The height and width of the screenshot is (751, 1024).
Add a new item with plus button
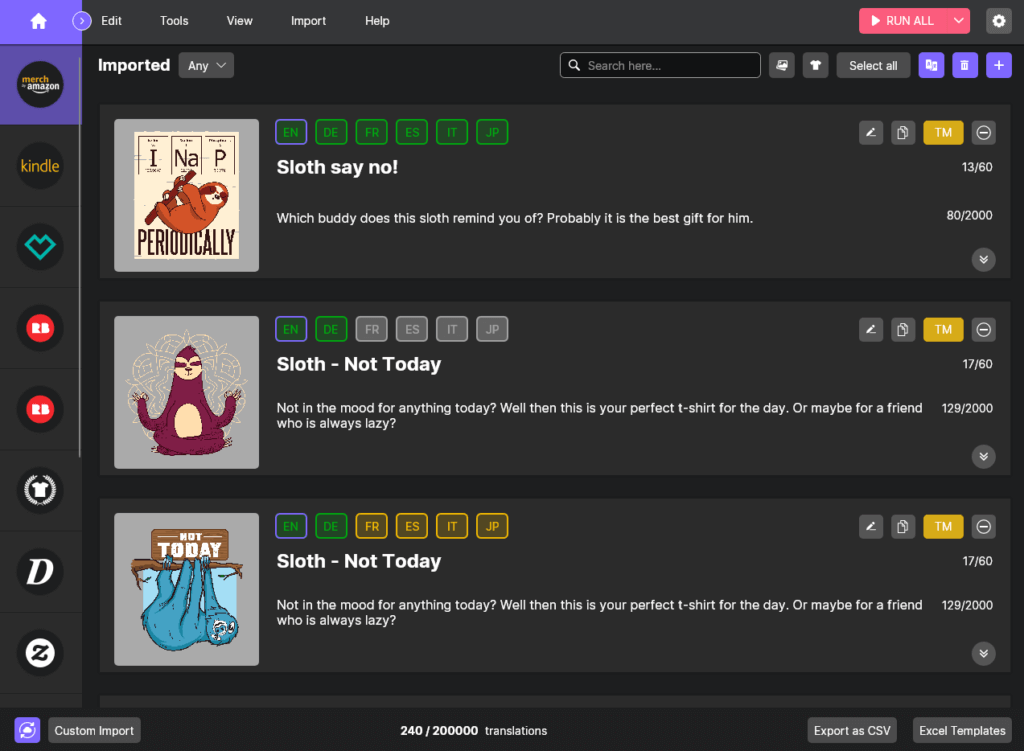click(x=998, y=66)
